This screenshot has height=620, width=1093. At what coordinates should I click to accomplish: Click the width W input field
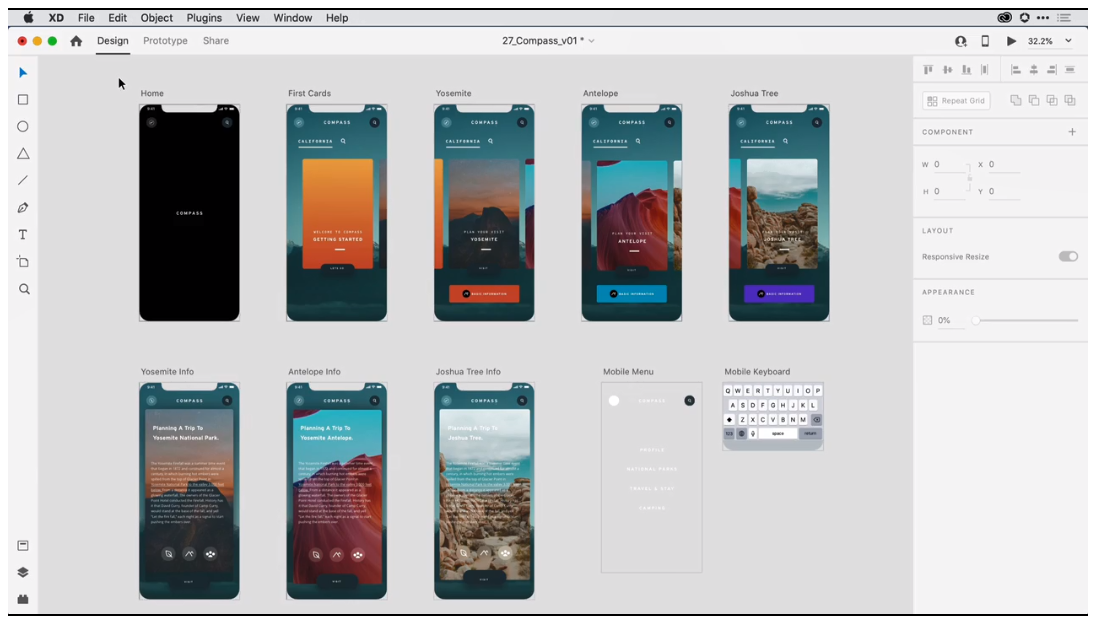coord(949,165)
